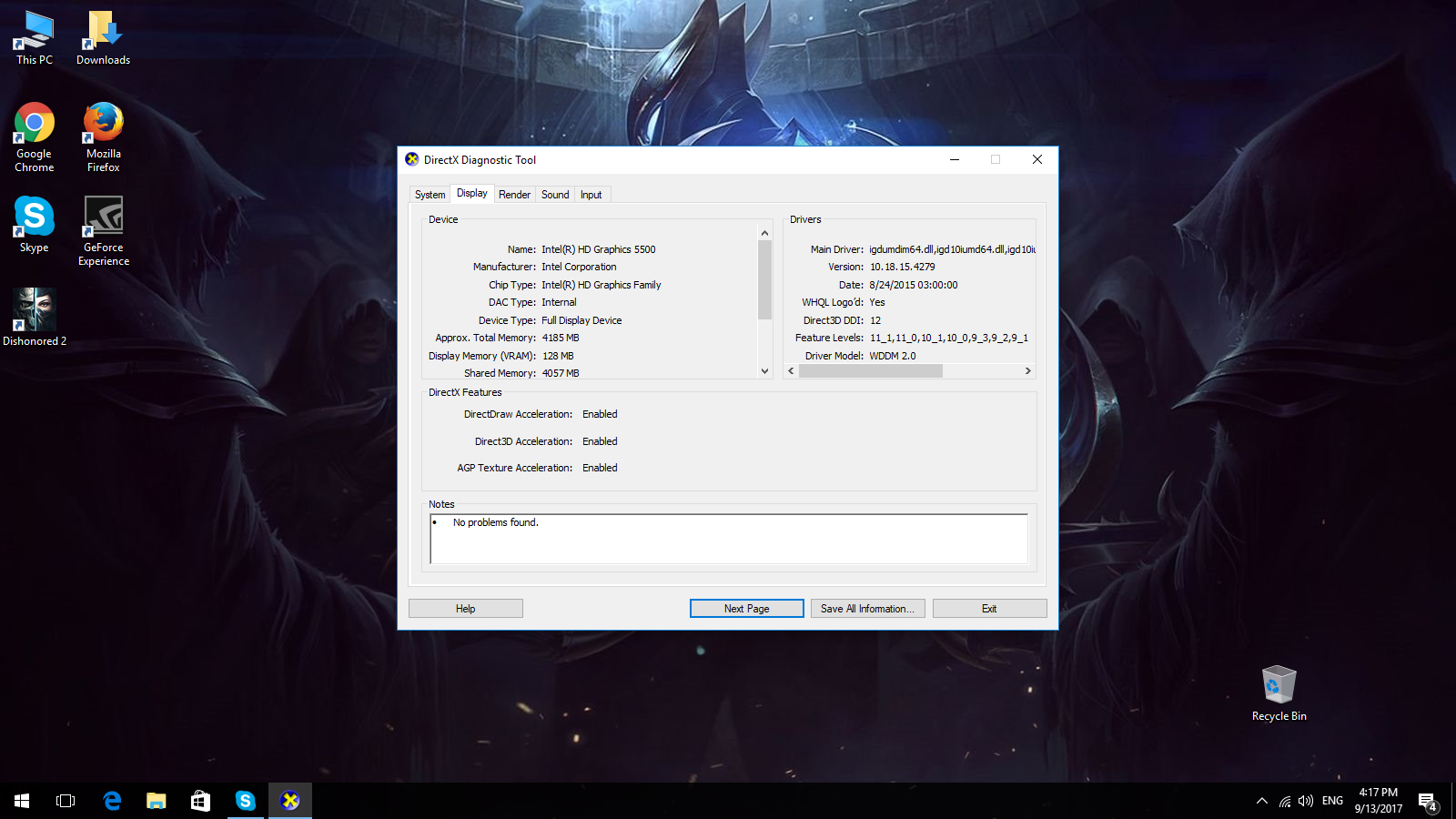Open GeForce Experience shortcut
Screen dimensions: 1456x819
pyautogui.click(x=103, y=231)
